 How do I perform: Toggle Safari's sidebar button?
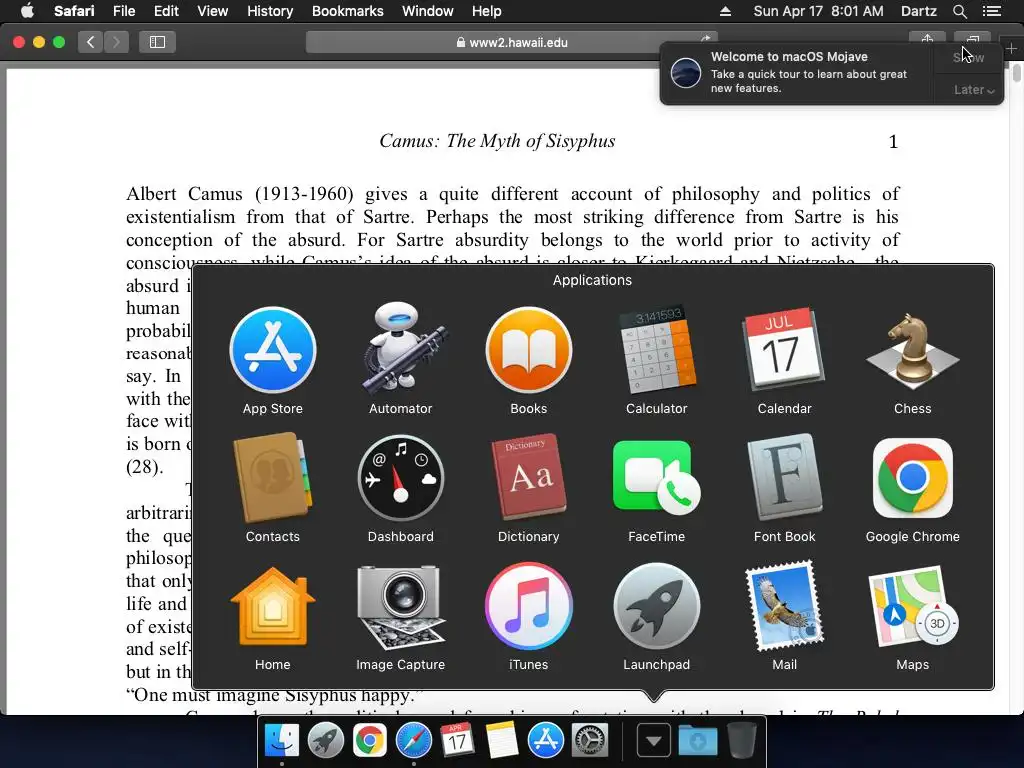(157, 42)
